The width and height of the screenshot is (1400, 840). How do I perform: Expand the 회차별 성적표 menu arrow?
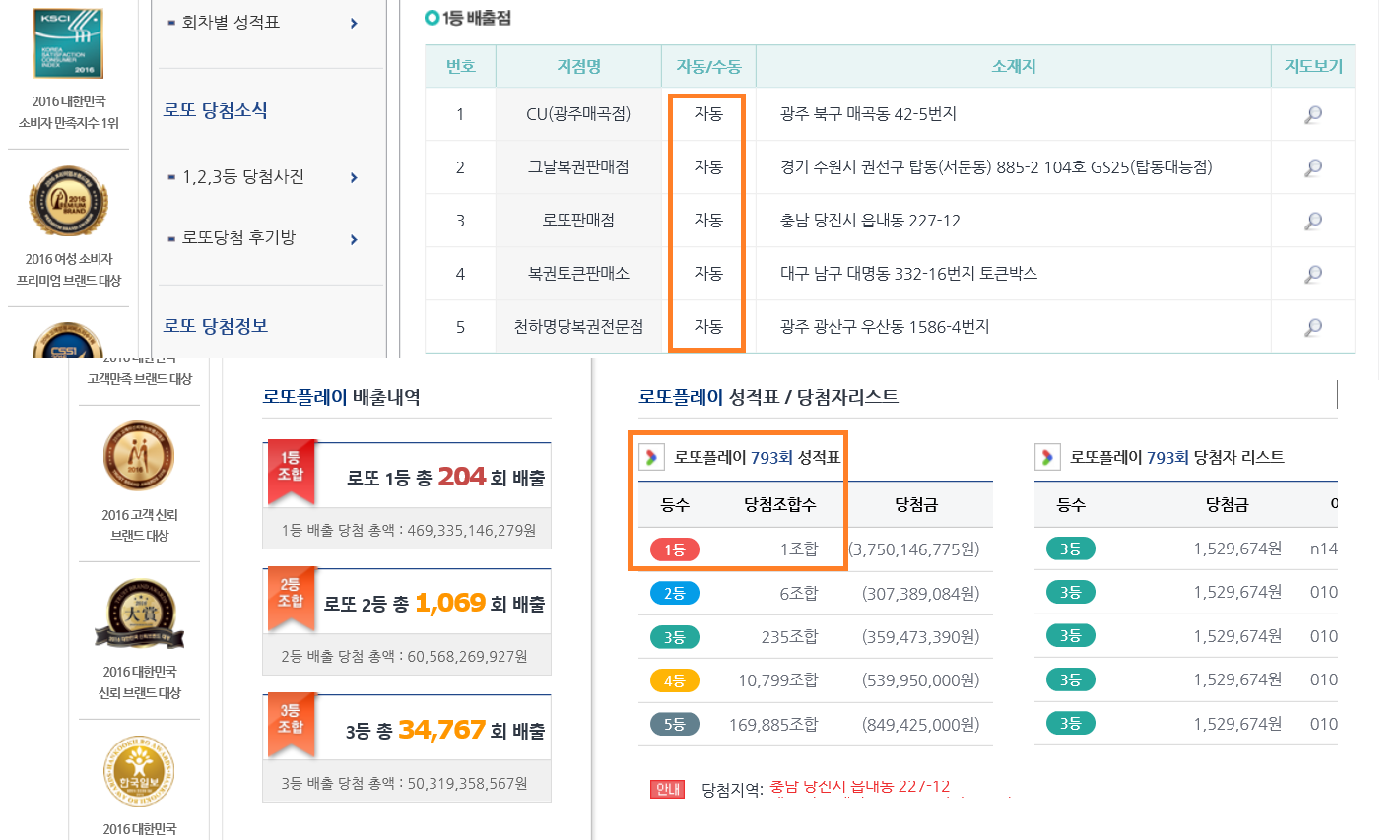point(354,24)
